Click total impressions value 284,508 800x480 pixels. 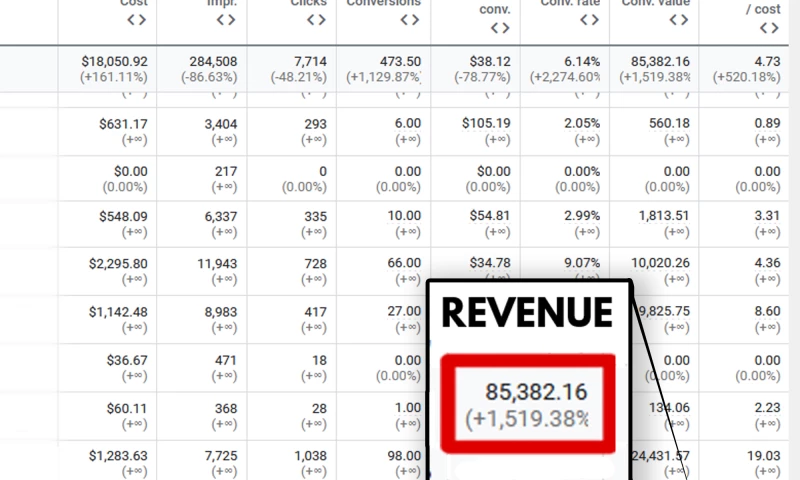[213, 61]
